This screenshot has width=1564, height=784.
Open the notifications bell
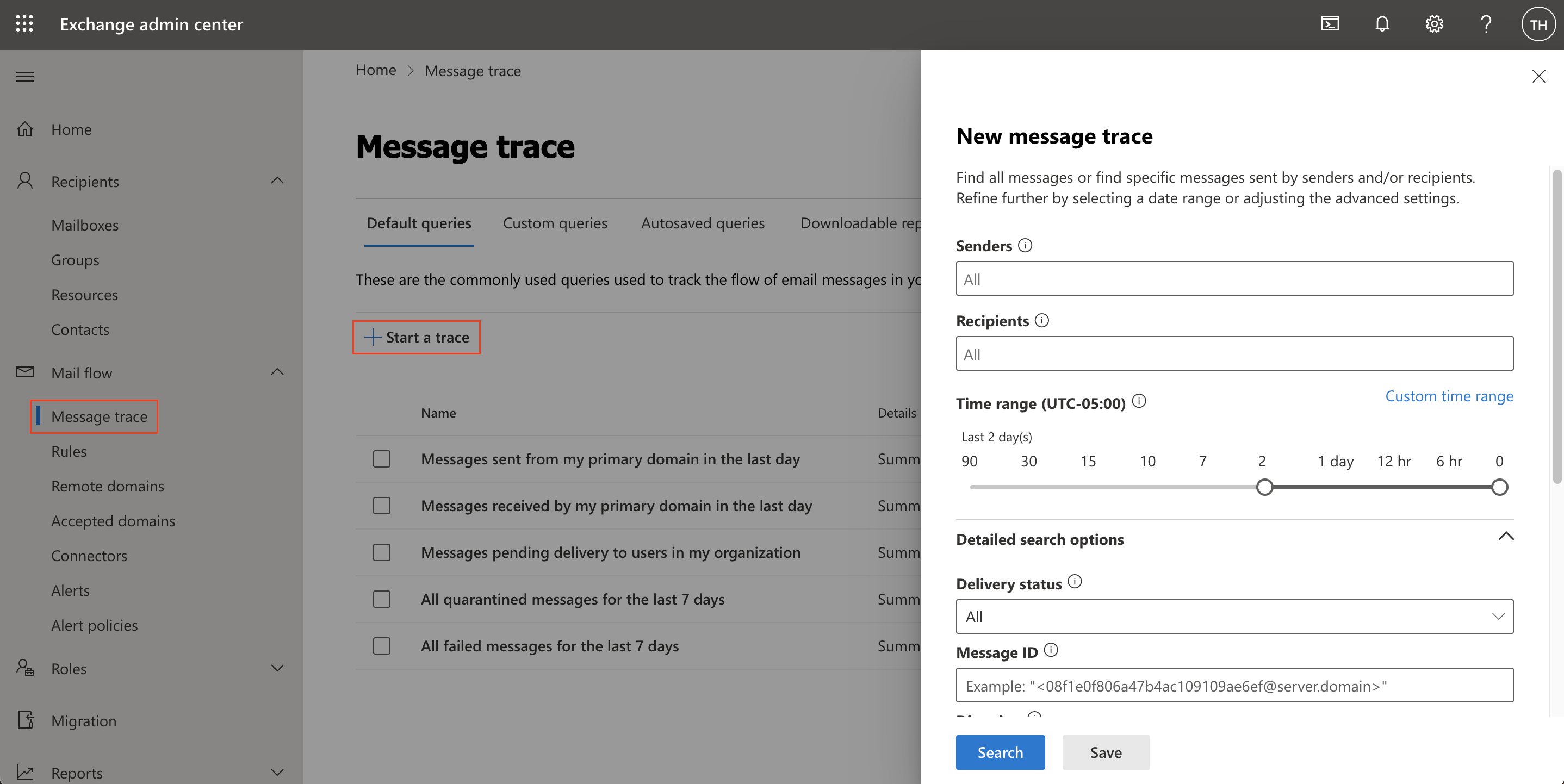[x=1382, y=24]
